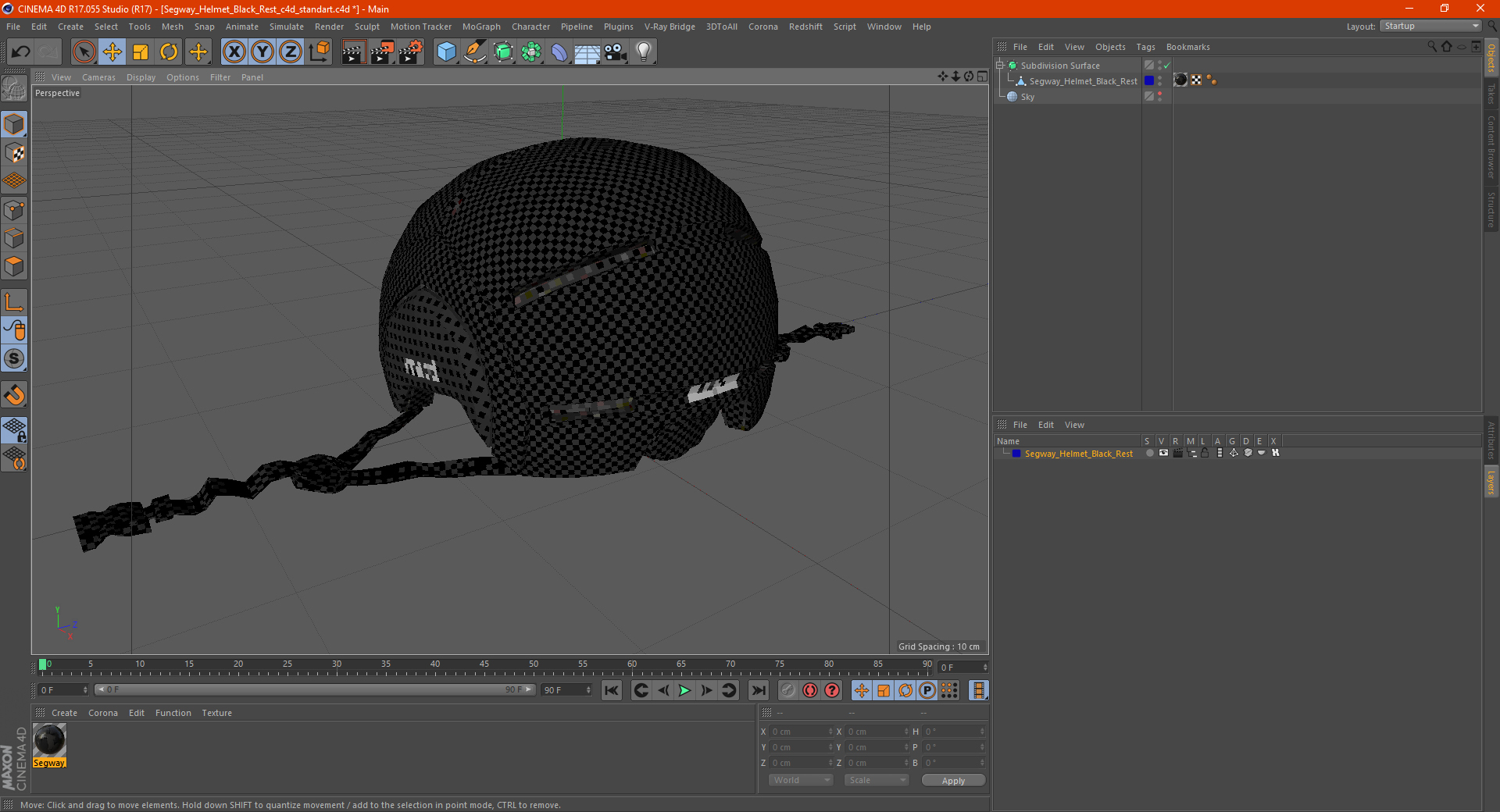Open the MoGraph array objects
Image resolution: width=1500 pixels, height=812 pixels.
pos(531,52)
